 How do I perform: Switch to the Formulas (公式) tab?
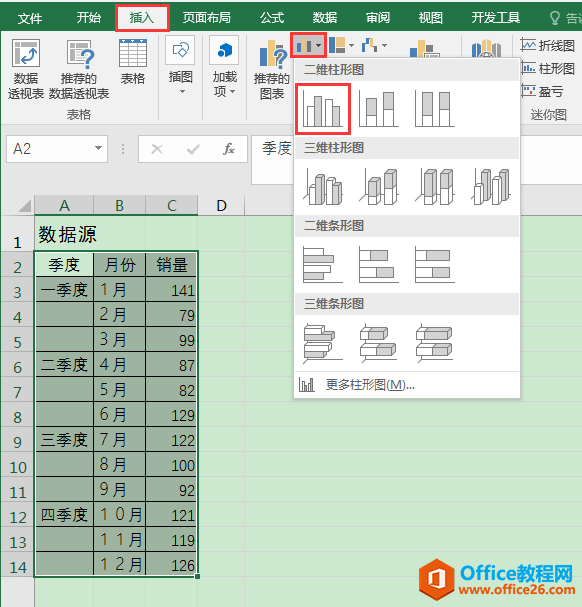272,18
